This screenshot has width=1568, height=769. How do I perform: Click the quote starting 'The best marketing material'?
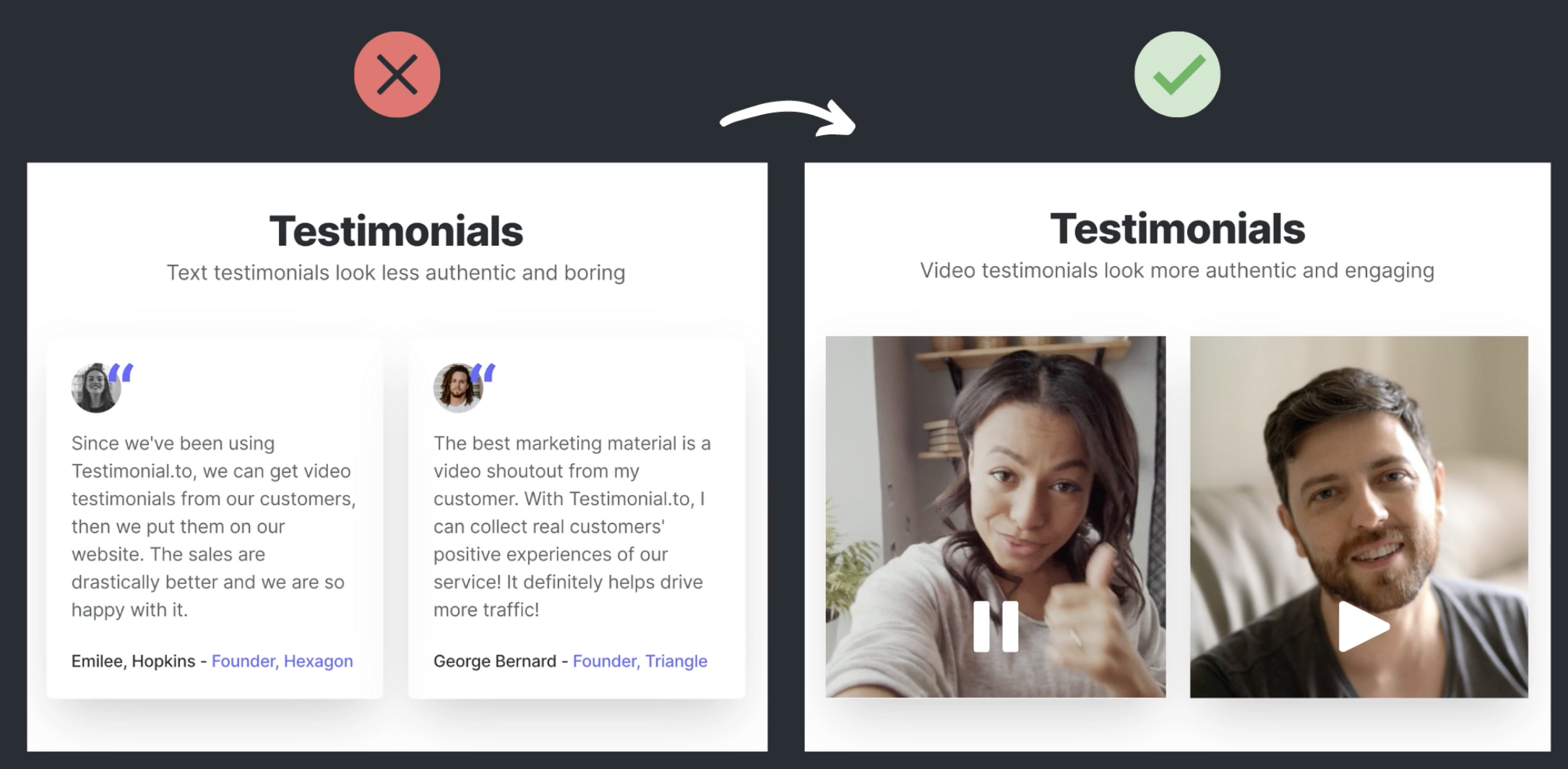coord(572,526)
